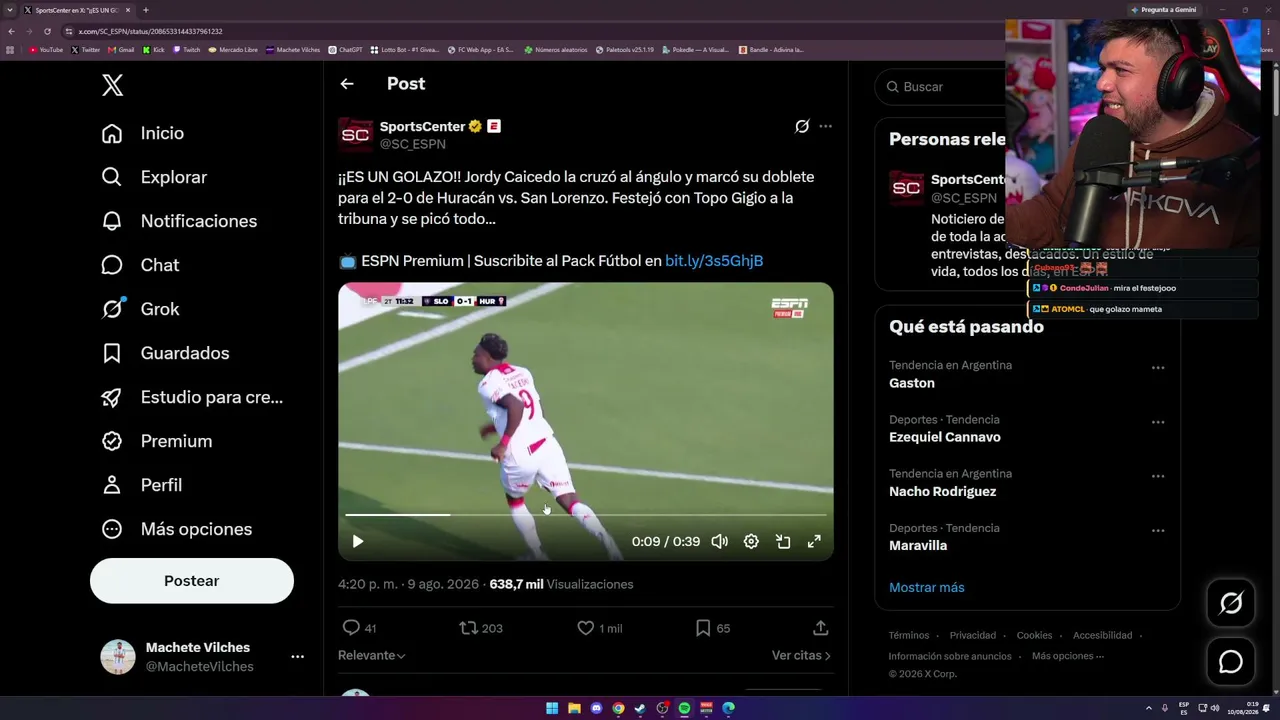This screenshot has height=720, width=1280.
Task: Open Discord from the taskbar
Action: pos(596,708)
